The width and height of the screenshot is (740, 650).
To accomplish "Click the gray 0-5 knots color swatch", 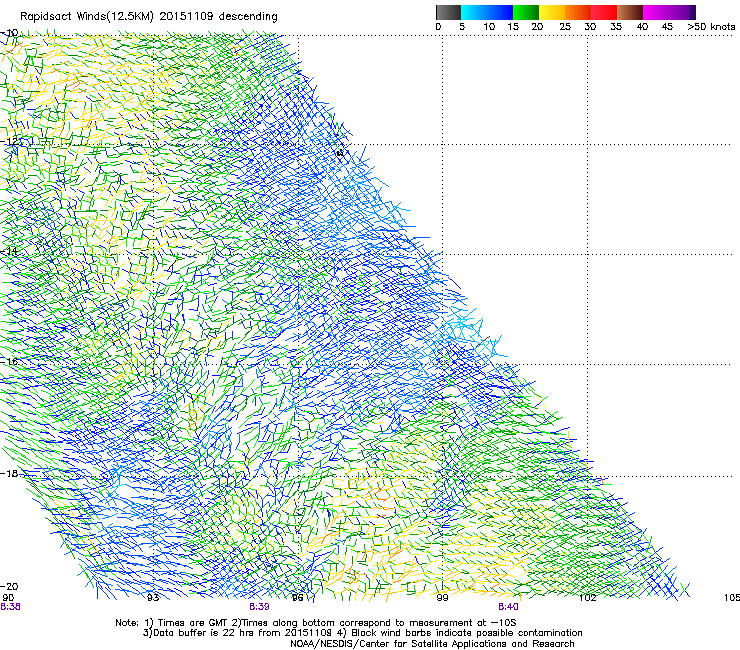I will pos(448,12).
